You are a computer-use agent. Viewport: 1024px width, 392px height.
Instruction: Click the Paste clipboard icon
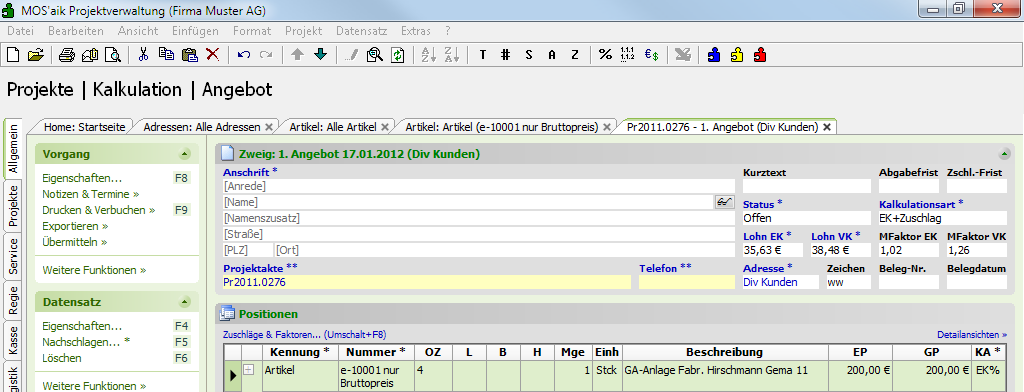(189, 55)
